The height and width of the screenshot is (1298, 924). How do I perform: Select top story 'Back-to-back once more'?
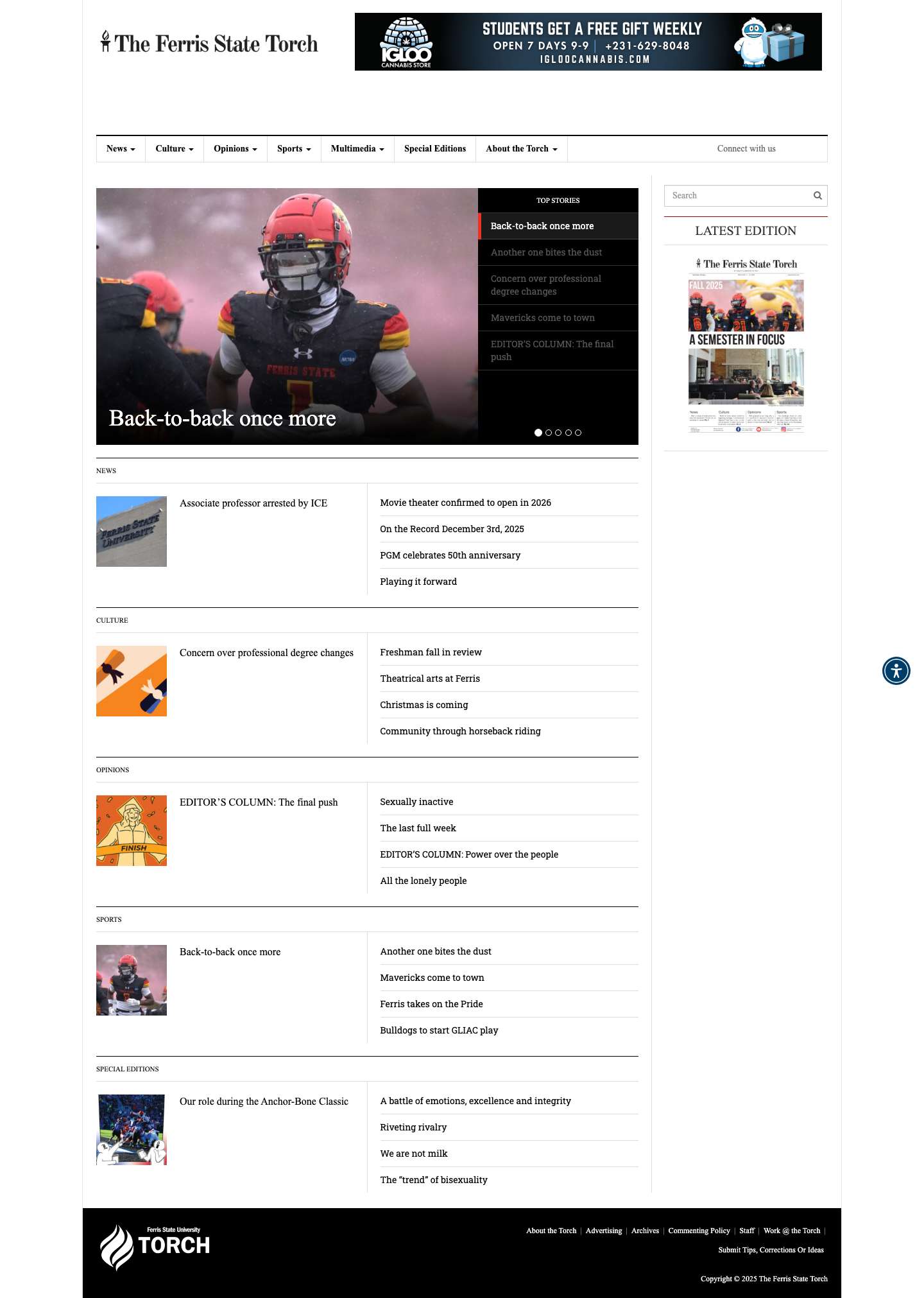pyautogui.click(x=558, y=226)
